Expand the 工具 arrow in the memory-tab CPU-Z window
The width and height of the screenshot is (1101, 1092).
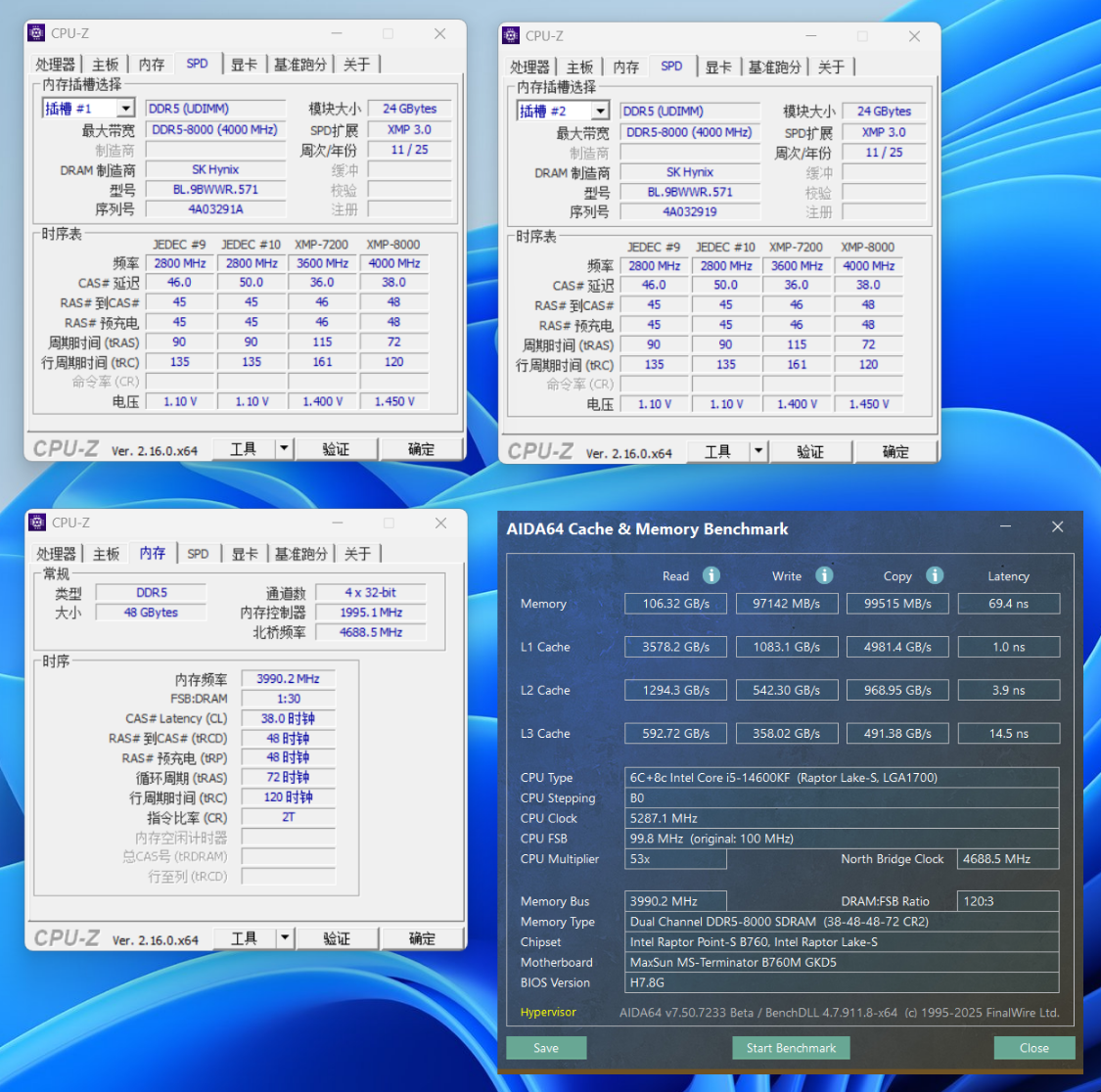coord(285,938)
